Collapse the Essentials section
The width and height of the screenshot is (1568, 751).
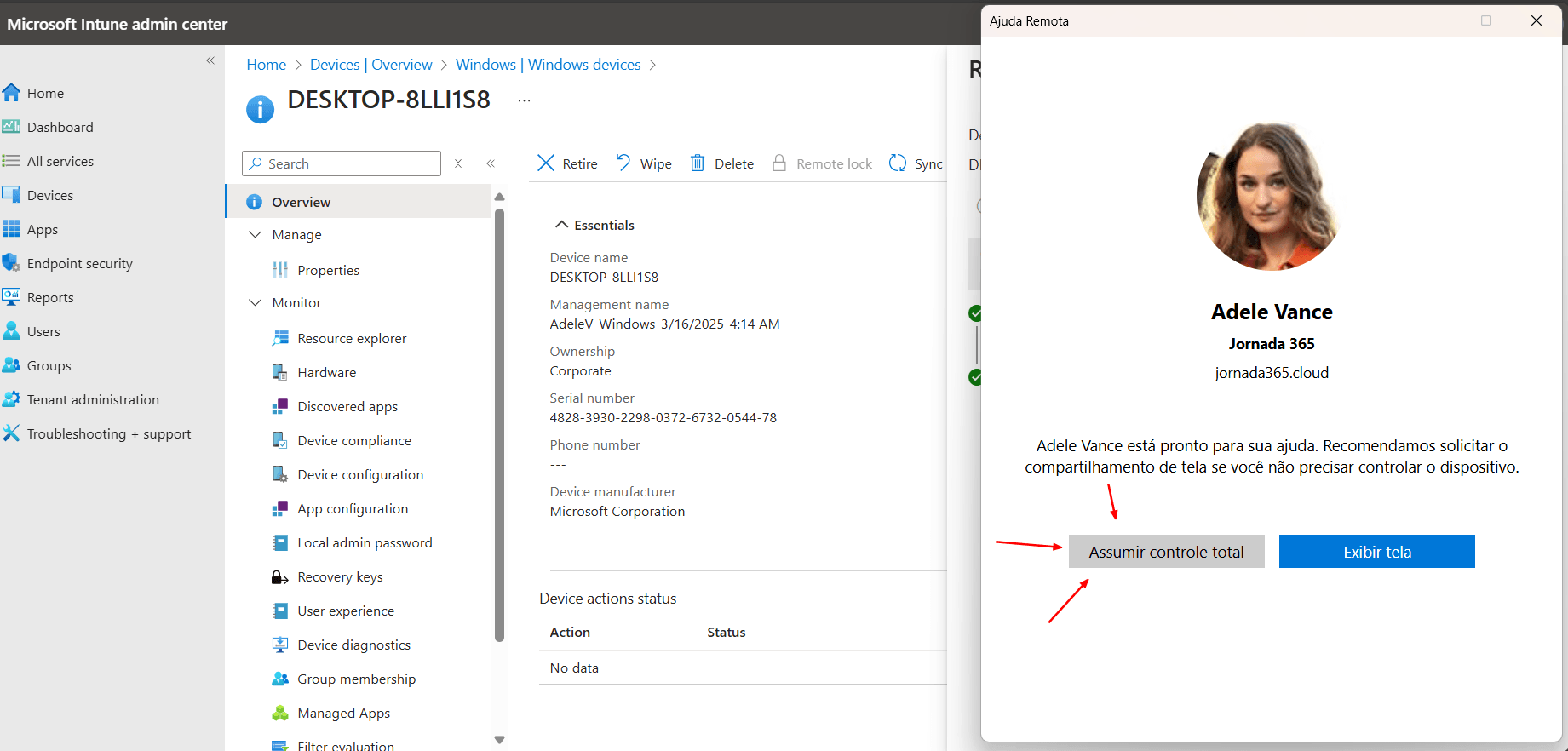point(561,225)
